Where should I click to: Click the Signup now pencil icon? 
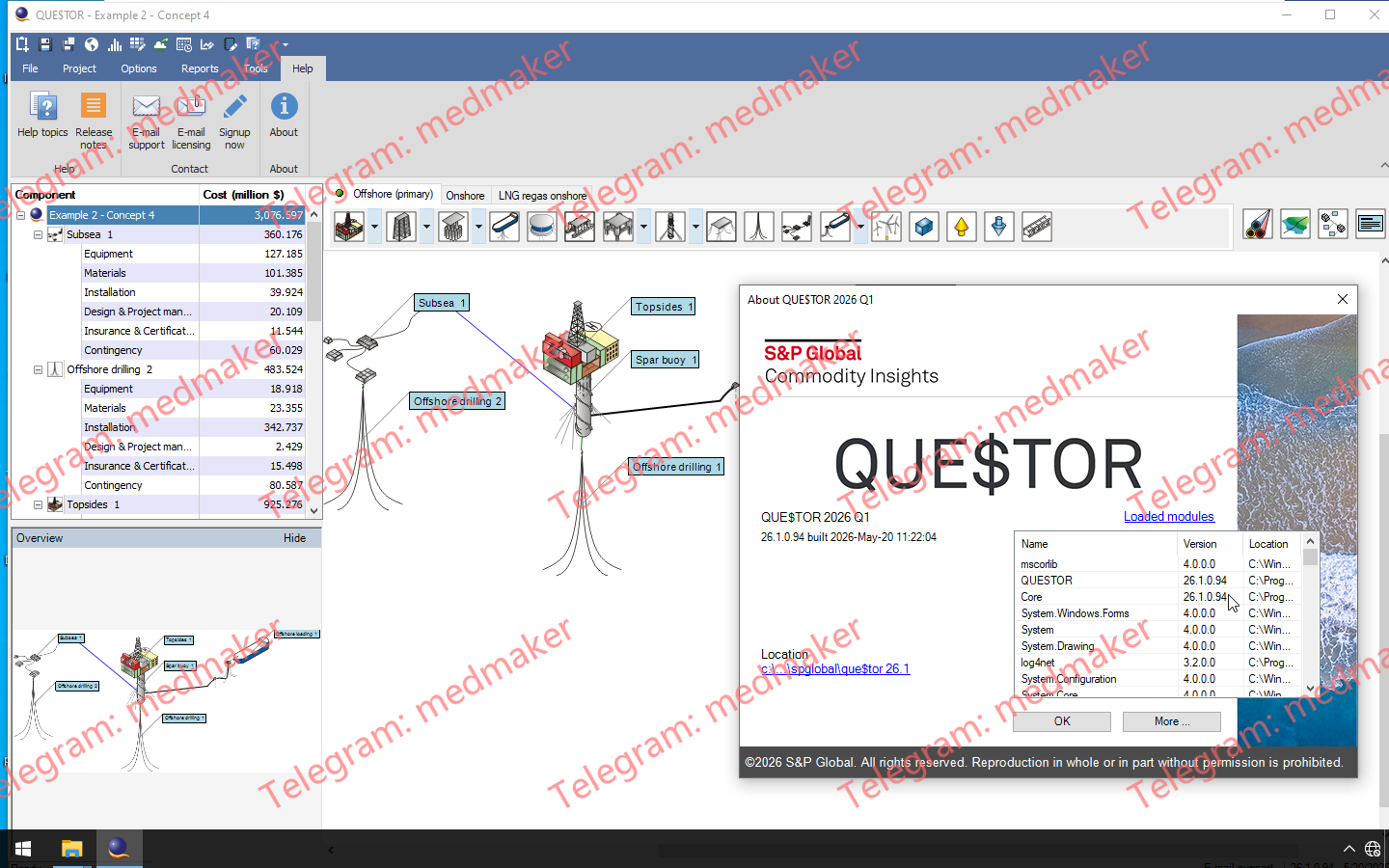pyautogui.click(x=234, y=106)
